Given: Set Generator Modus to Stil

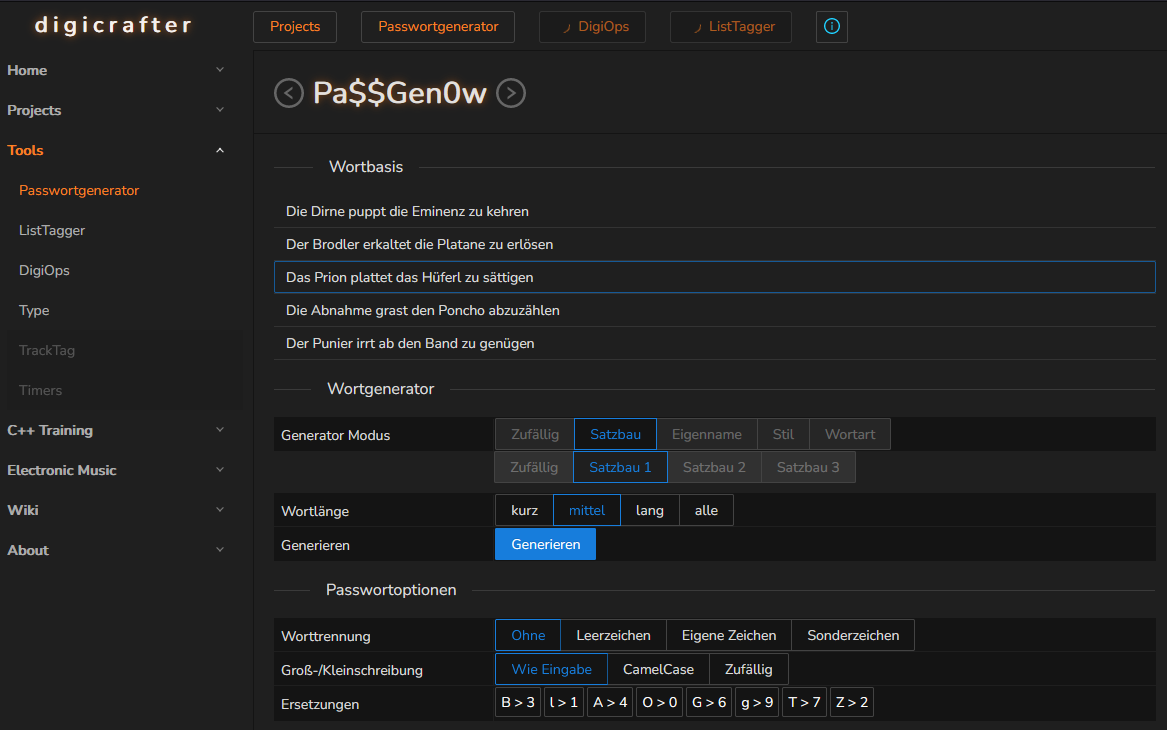Looking at the screenshot, I should tap(783, 435).
